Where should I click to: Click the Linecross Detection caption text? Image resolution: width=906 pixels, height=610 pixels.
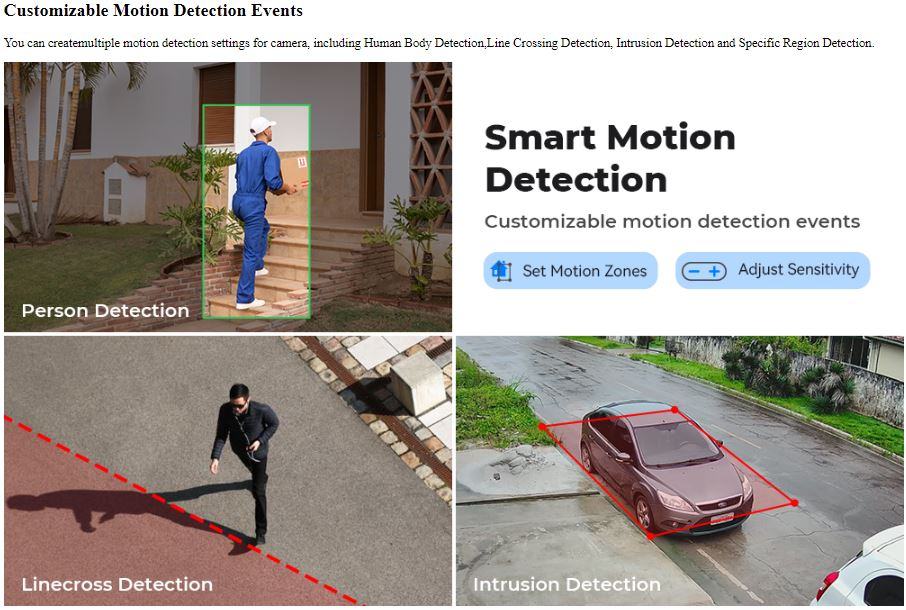[x=117, y=585]
